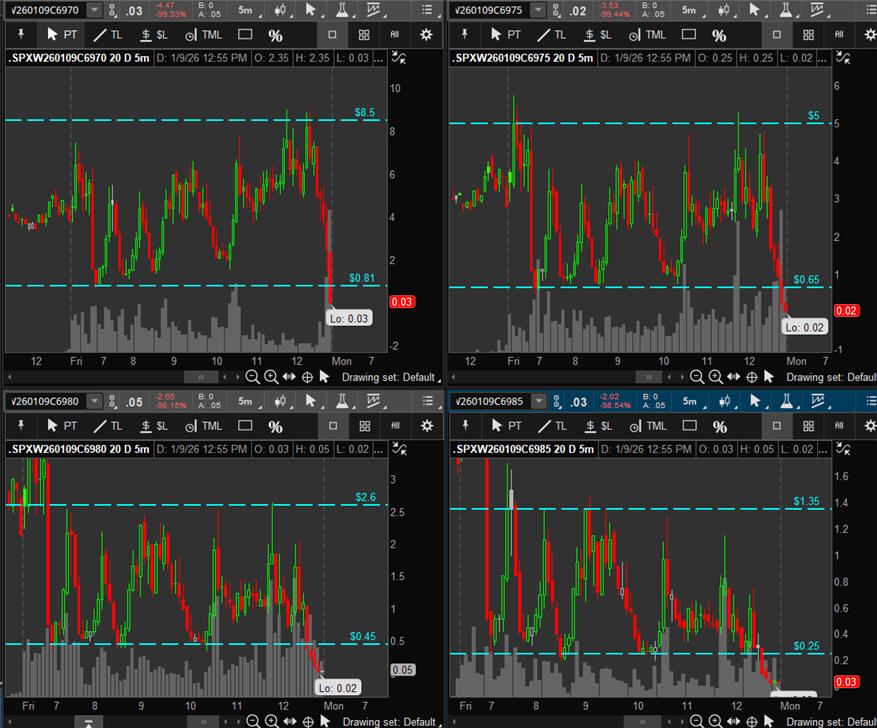Viewport: 877px width, 728px height.
Task: Switch to single-chart view in the C6980 toolbar
Action: click(x=332, y=426)
